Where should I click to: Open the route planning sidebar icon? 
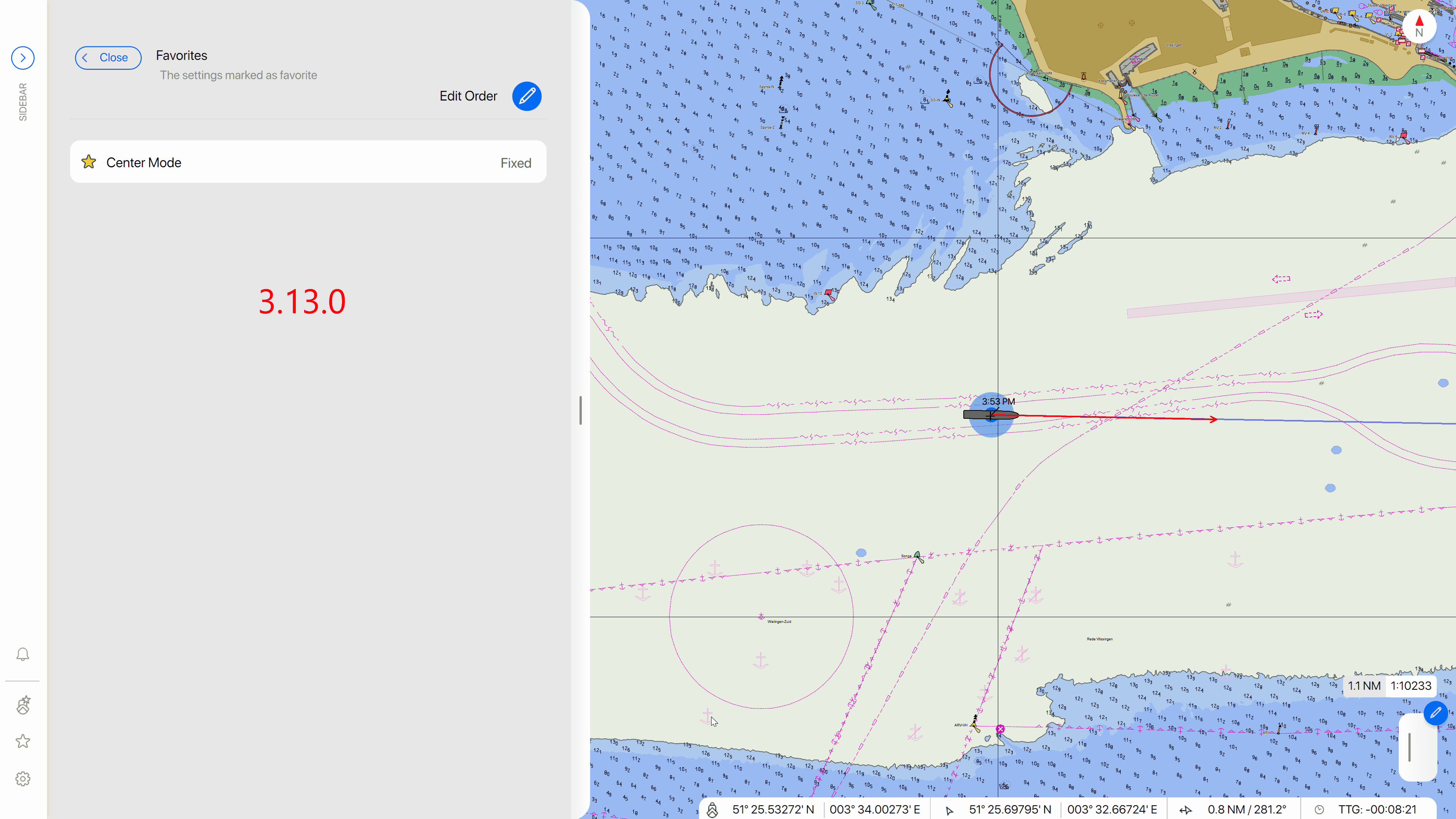point(23,705)
